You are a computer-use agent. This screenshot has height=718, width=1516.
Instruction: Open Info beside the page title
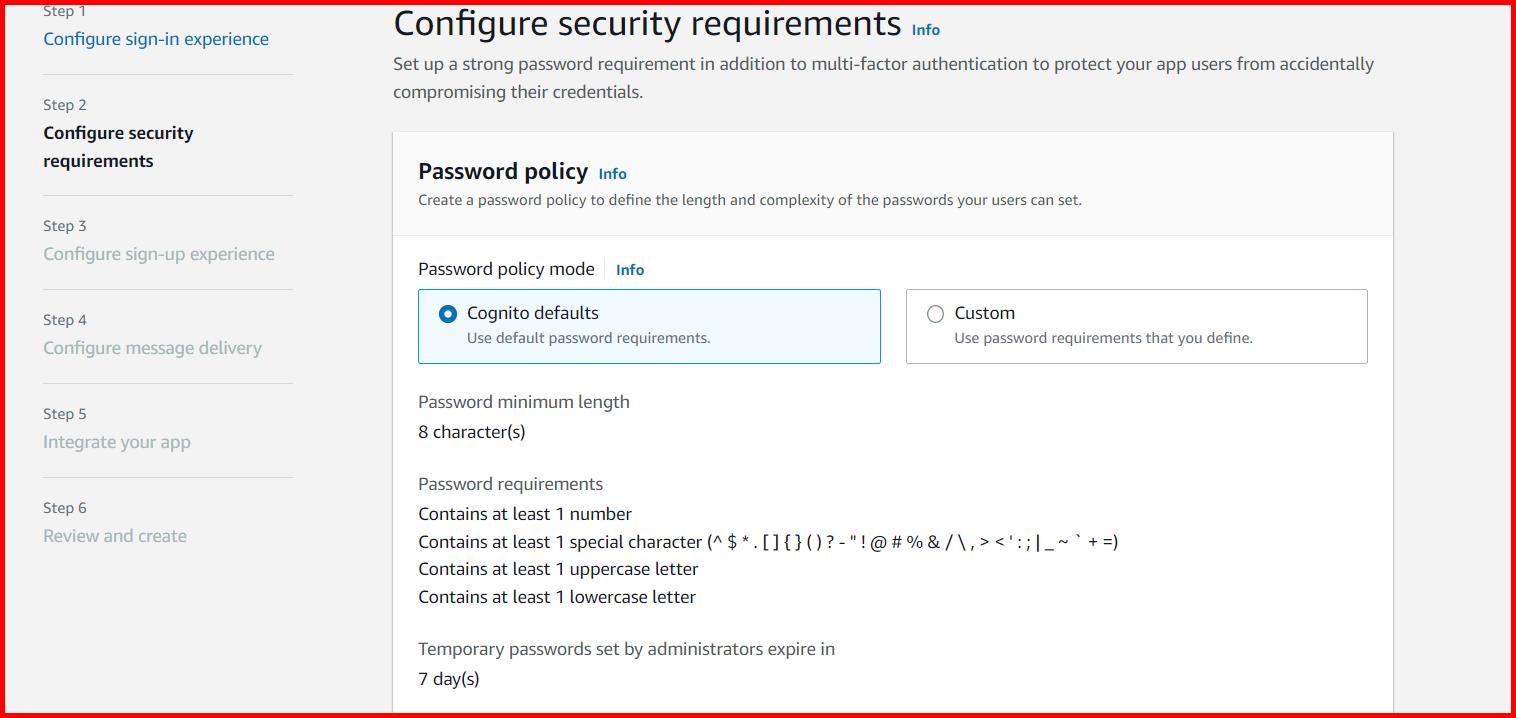coord(925,30)
